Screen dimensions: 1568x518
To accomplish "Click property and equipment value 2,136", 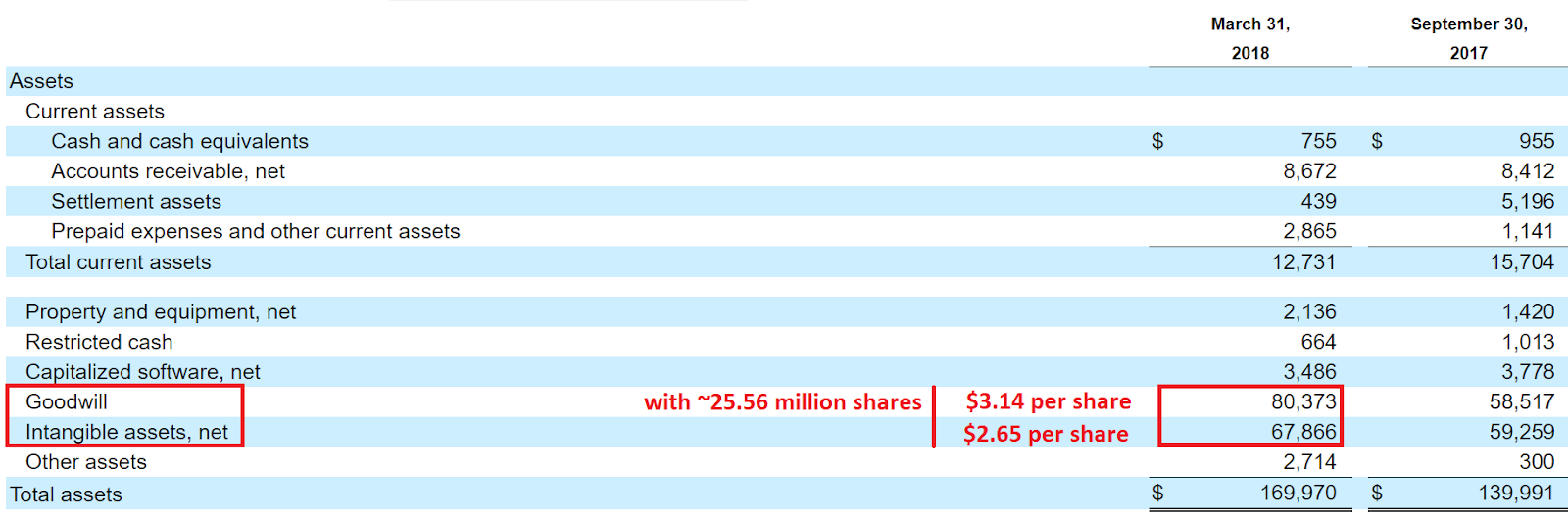I will coord(1310,312).
